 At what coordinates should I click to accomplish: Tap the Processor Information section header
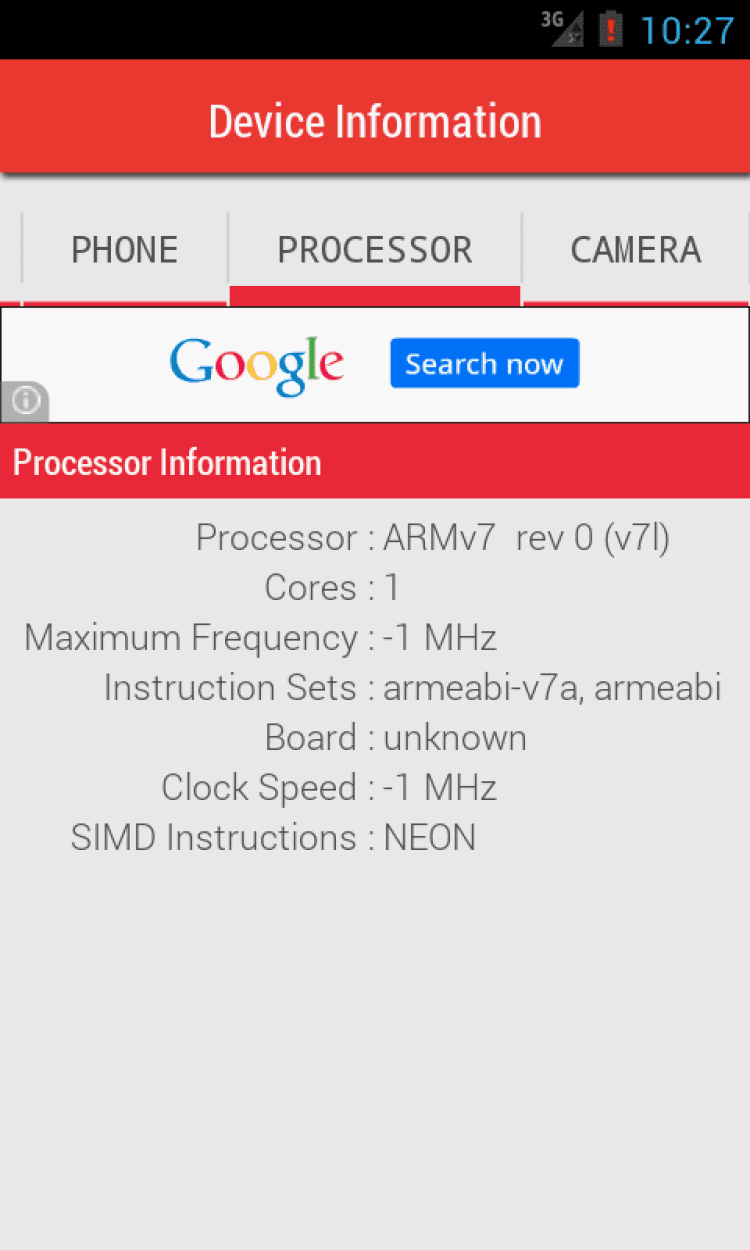coord(167,463)
